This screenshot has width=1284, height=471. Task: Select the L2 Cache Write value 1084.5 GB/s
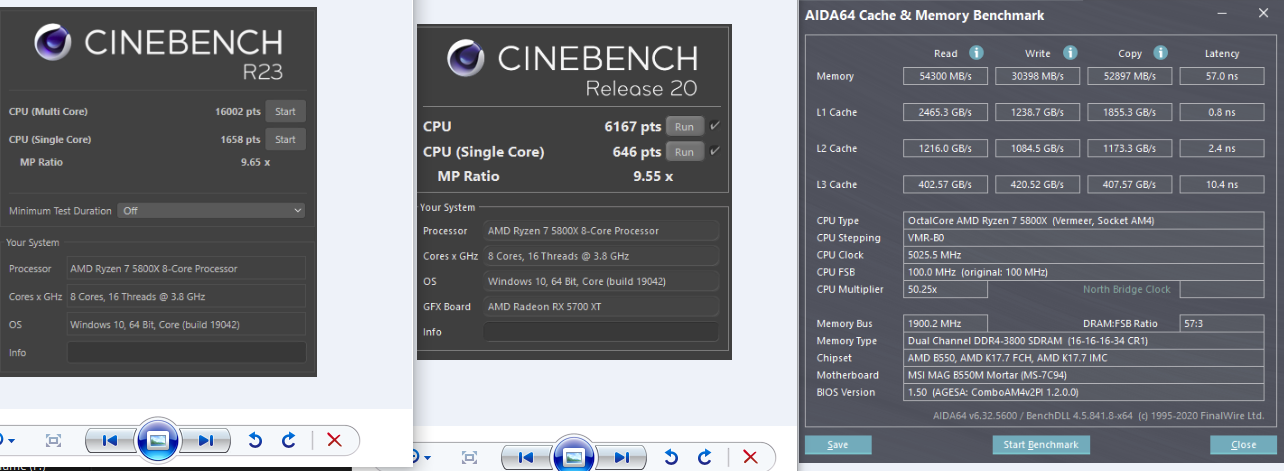pos(1037,148)
